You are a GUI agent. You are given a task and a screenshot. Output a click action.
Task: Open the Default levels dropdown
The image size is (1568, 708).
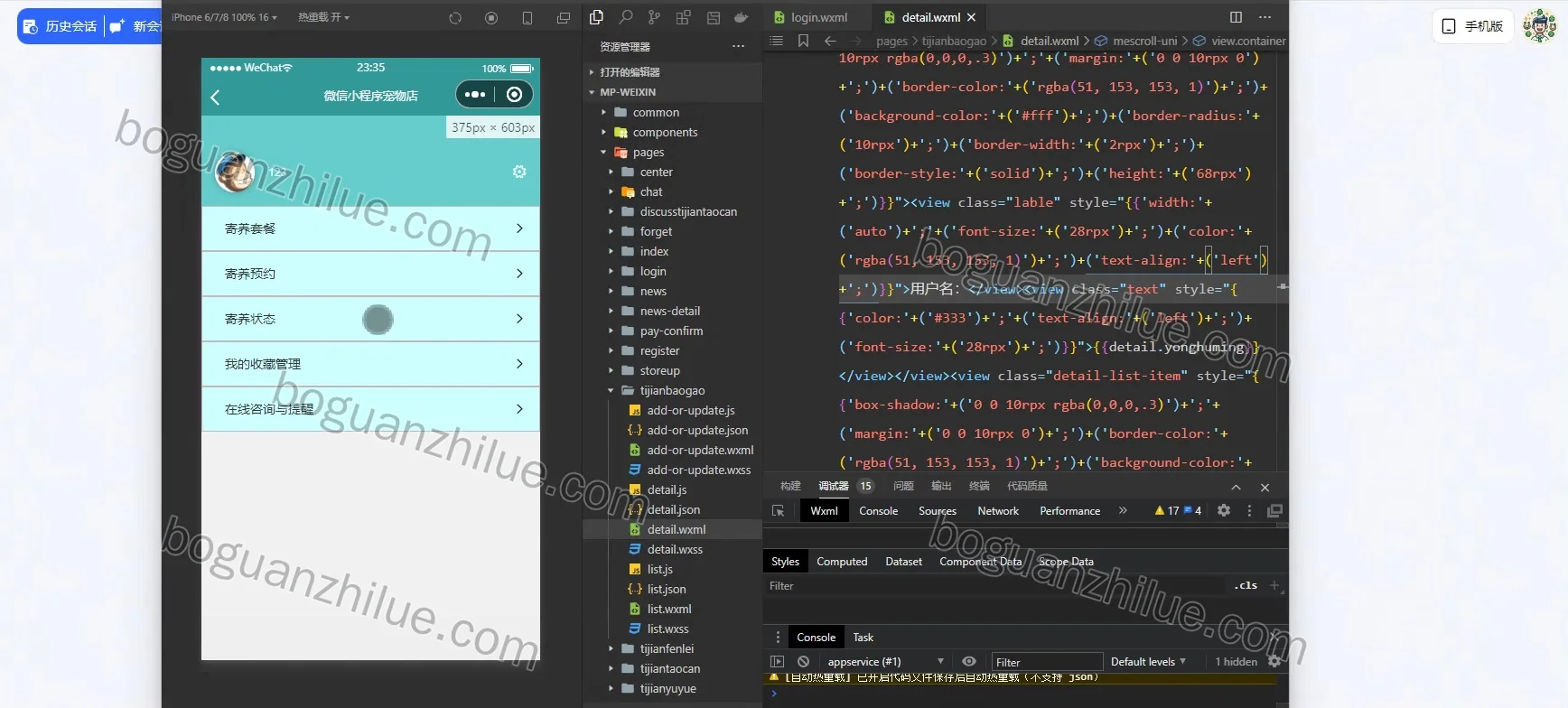point(1148,662)
